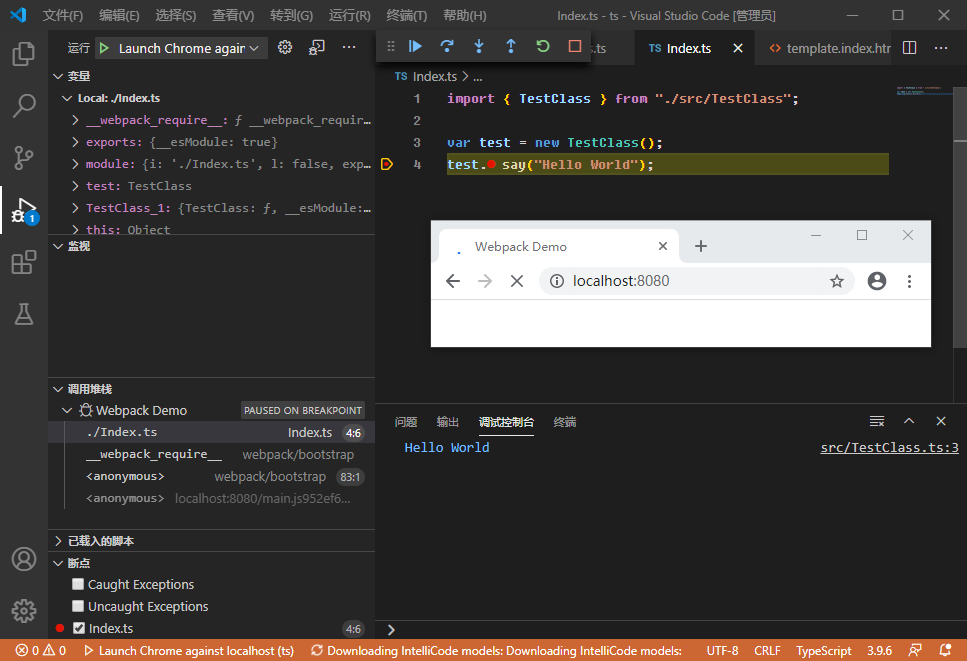Switch to the 终端 panel tab
Viewport: 967px width, 661px height.
565,422
